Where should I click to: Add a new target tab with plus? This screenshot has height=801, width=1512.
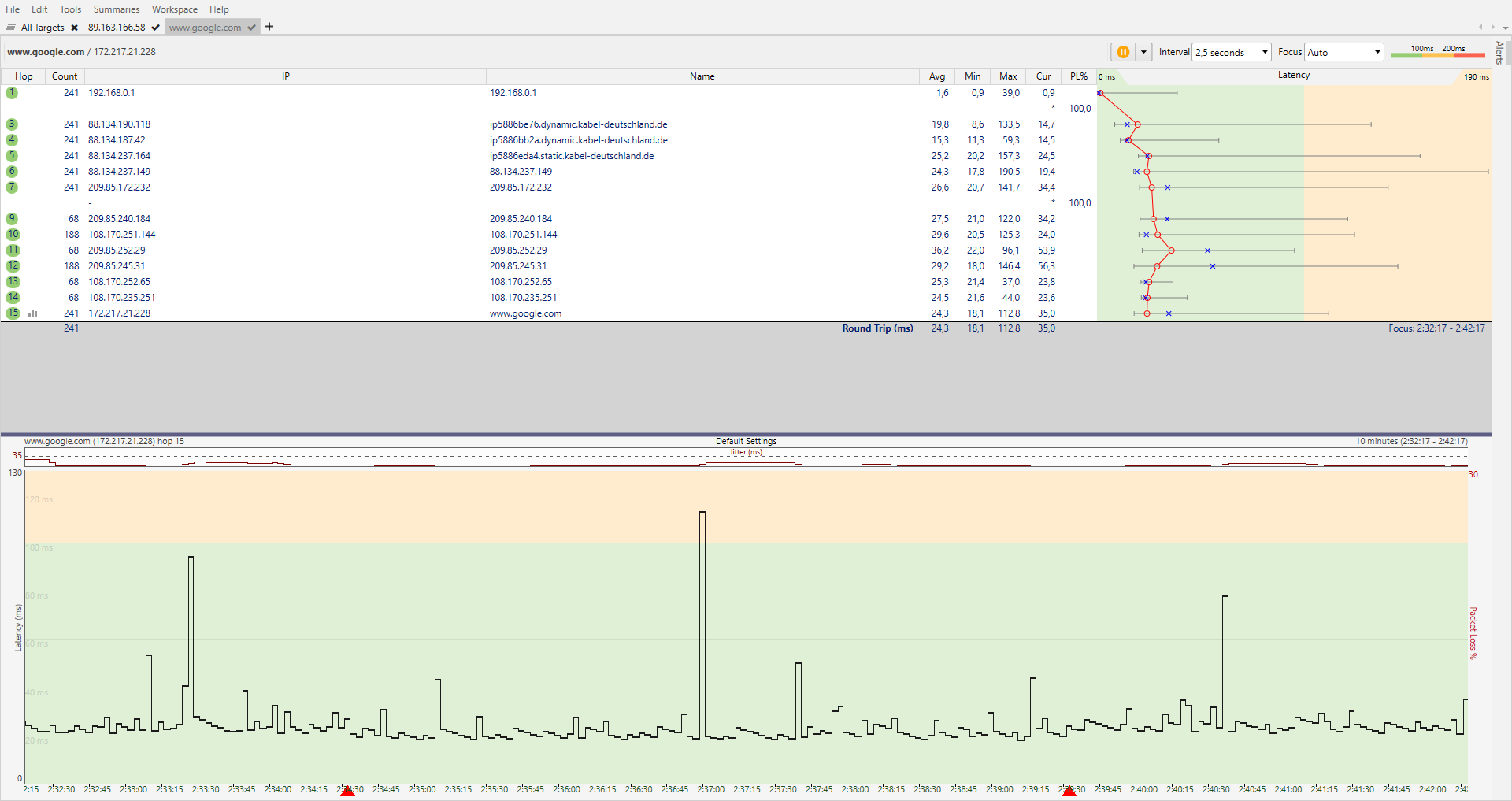pos(269,26)
